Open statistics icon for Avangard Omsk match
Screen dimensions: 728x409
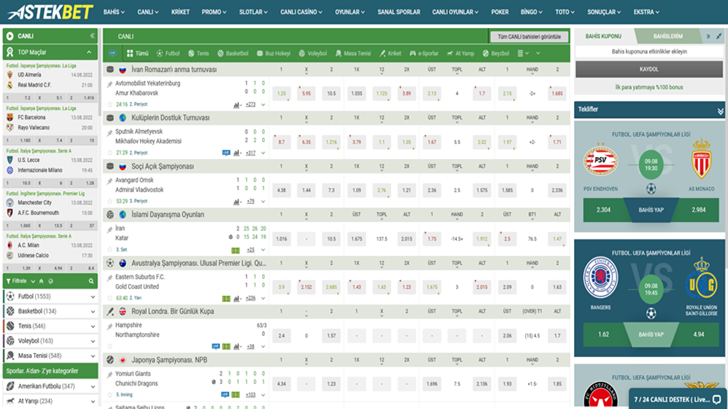pos(237,201)
